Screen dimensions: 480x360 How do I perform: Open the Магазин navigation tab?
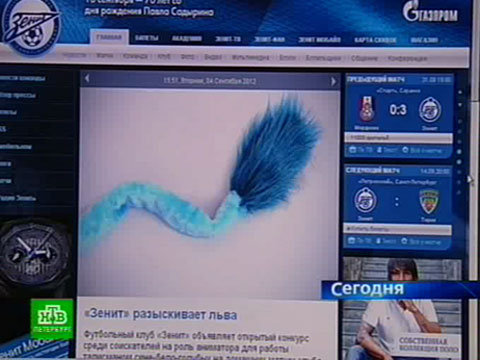click(424, 40)
